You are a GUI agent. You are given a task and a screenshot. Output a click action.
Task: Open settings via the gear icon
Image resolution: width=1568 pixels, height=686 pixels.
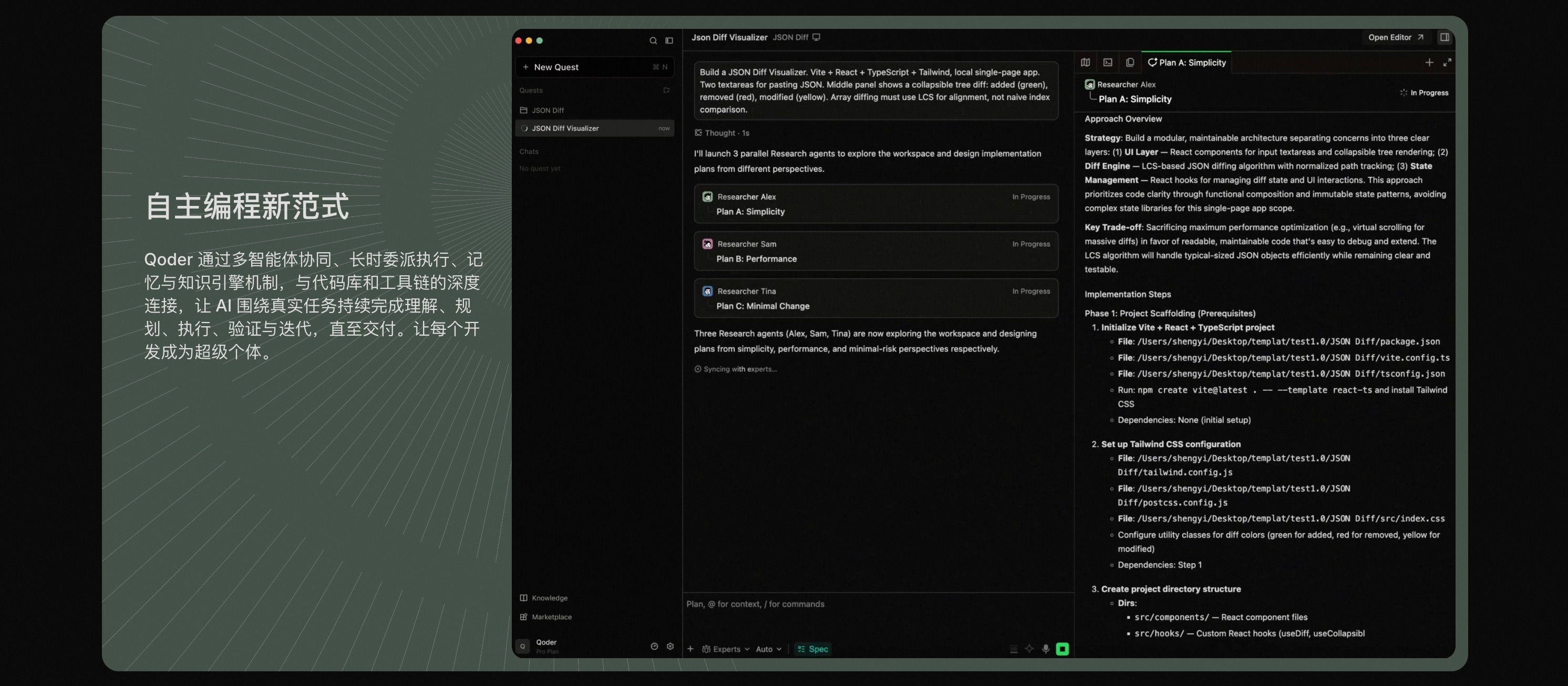[x=670, y=647]
